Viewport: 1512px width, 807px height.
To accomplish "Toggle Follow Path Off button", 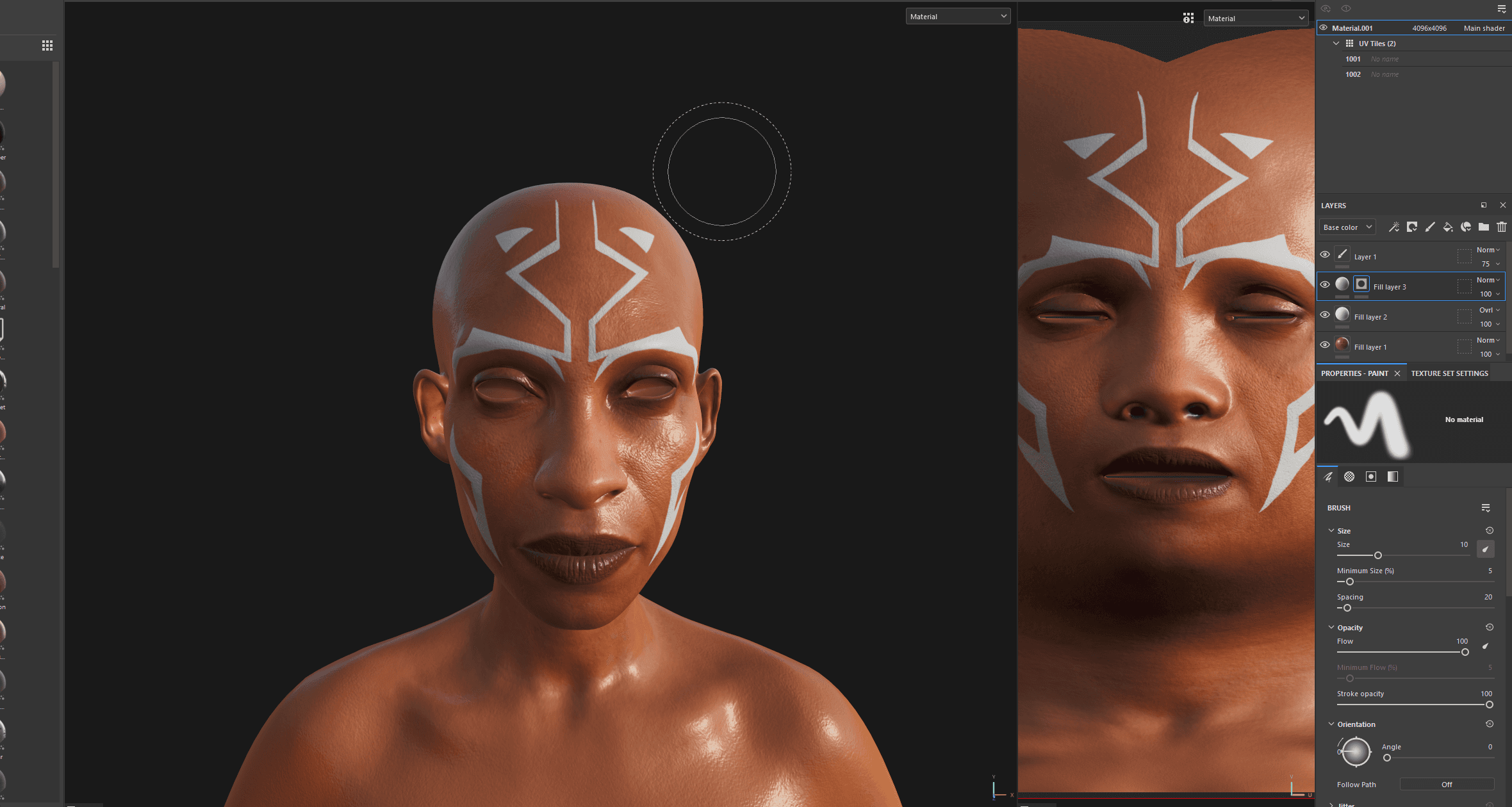I will [x=1447, y=785].
